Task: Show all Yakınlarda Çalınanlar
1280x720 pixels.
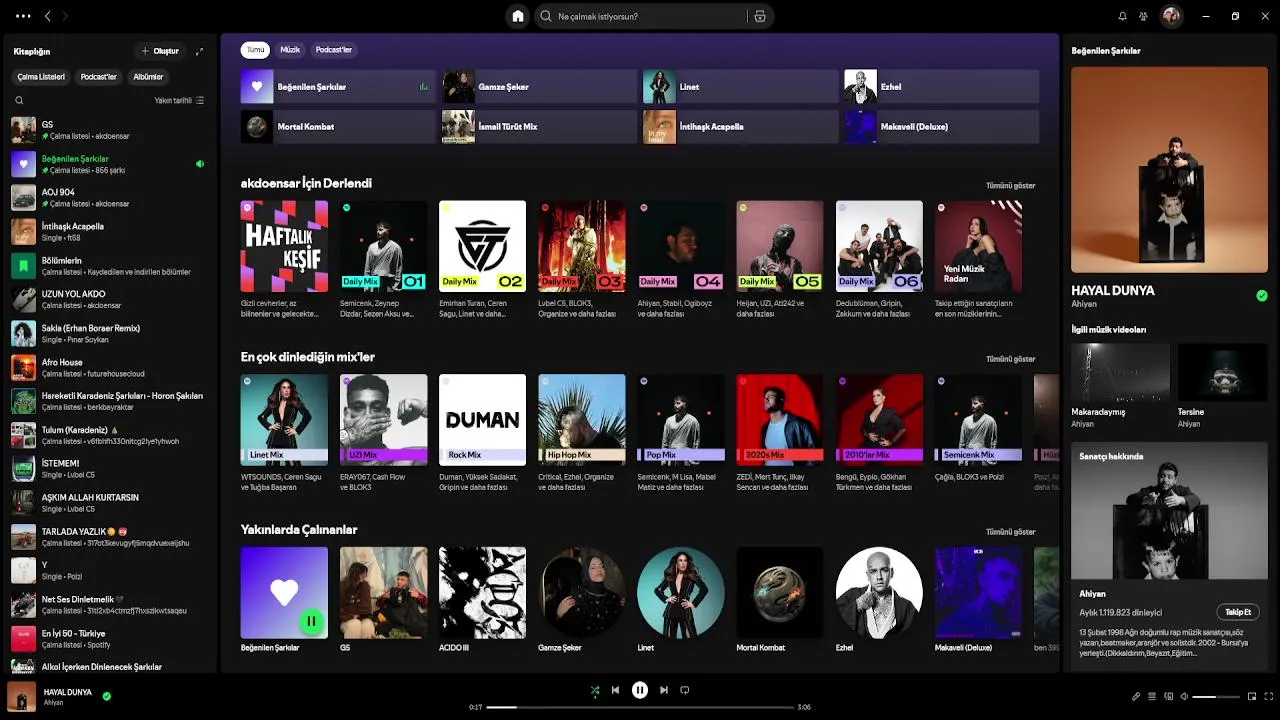Action: [1011, 532]
